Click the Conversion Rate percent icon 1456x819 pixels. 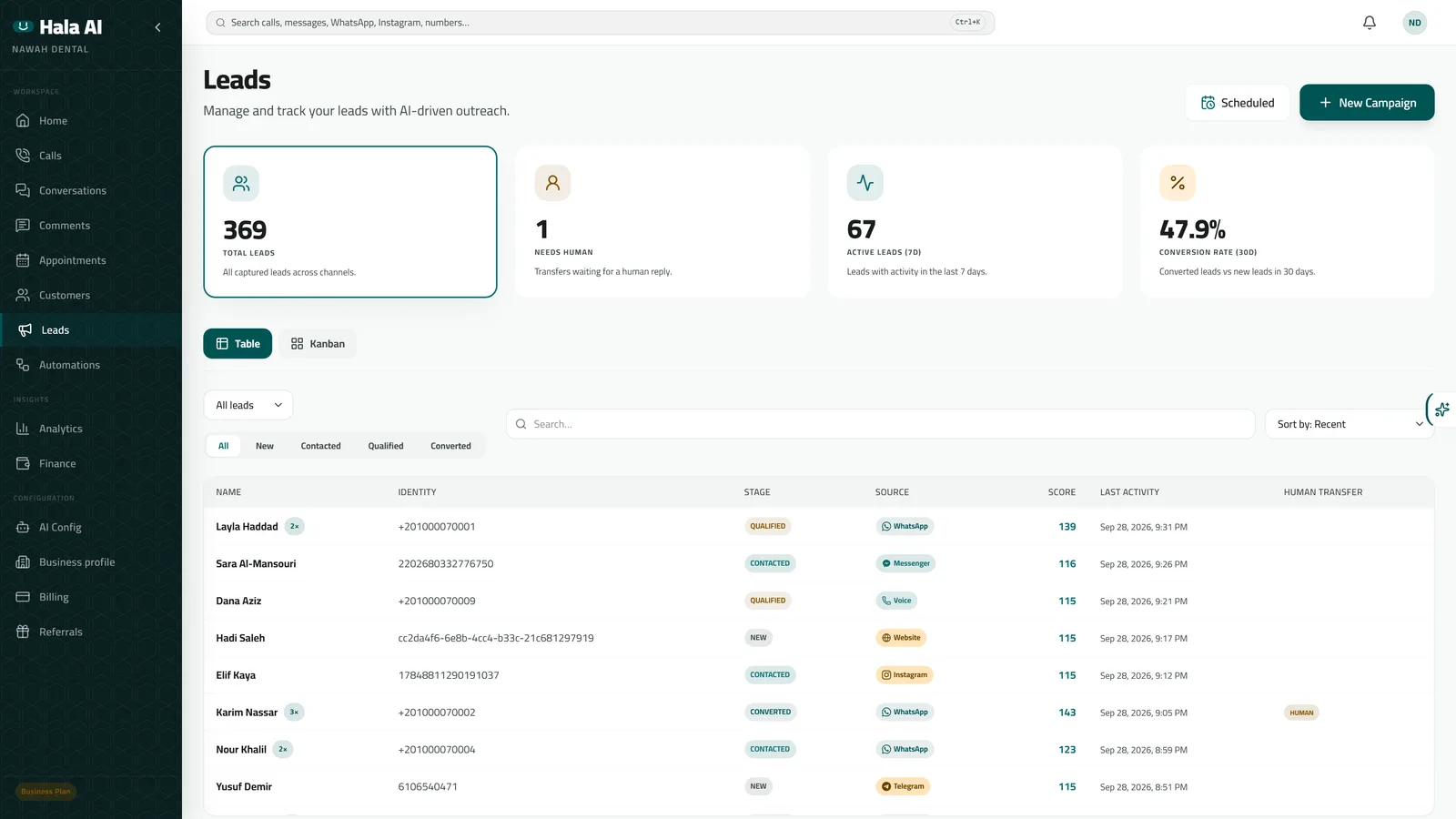pos(1177,183)
